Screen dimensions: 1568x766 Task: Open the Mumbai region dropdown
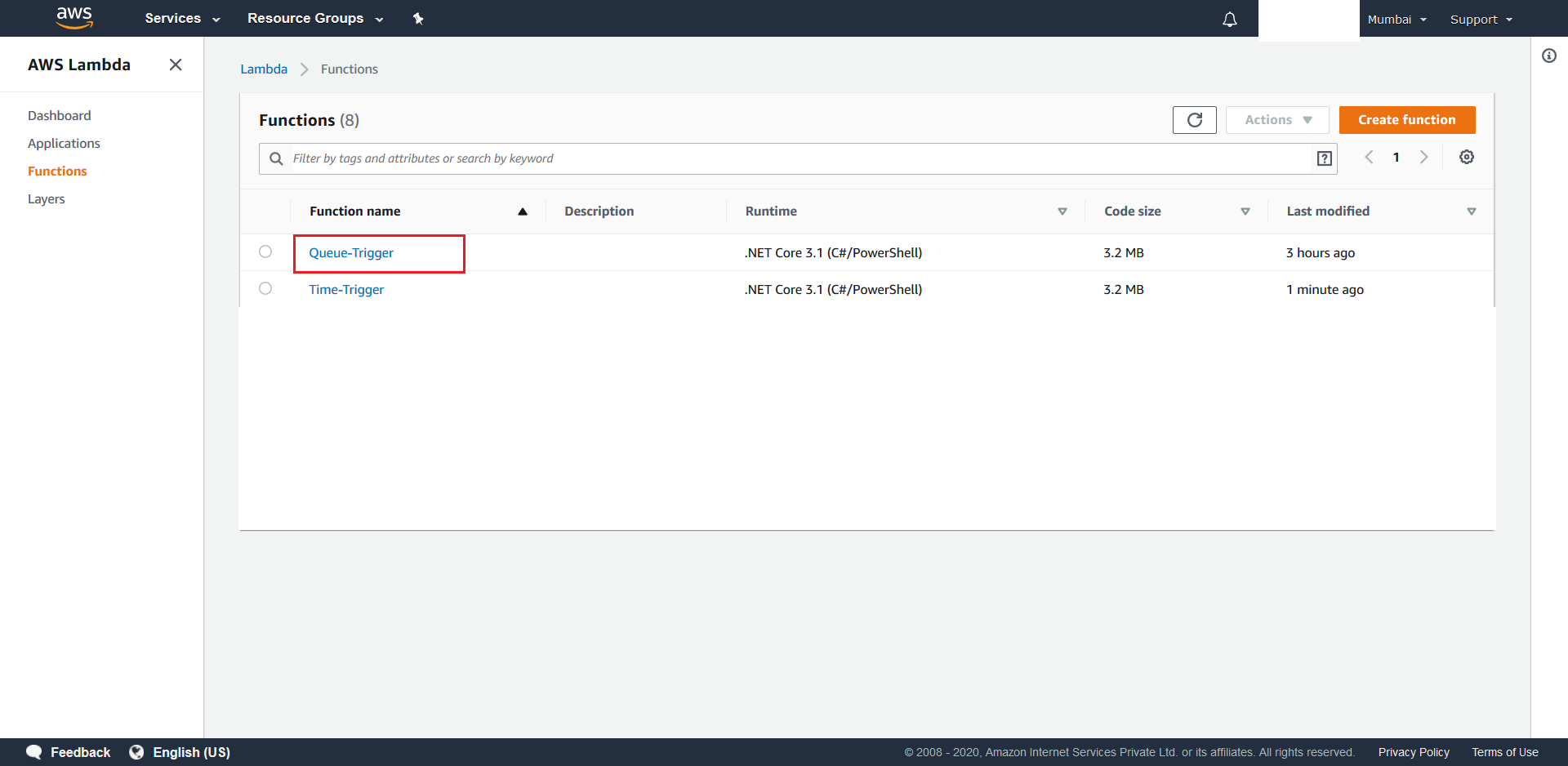pos(1396,19)
